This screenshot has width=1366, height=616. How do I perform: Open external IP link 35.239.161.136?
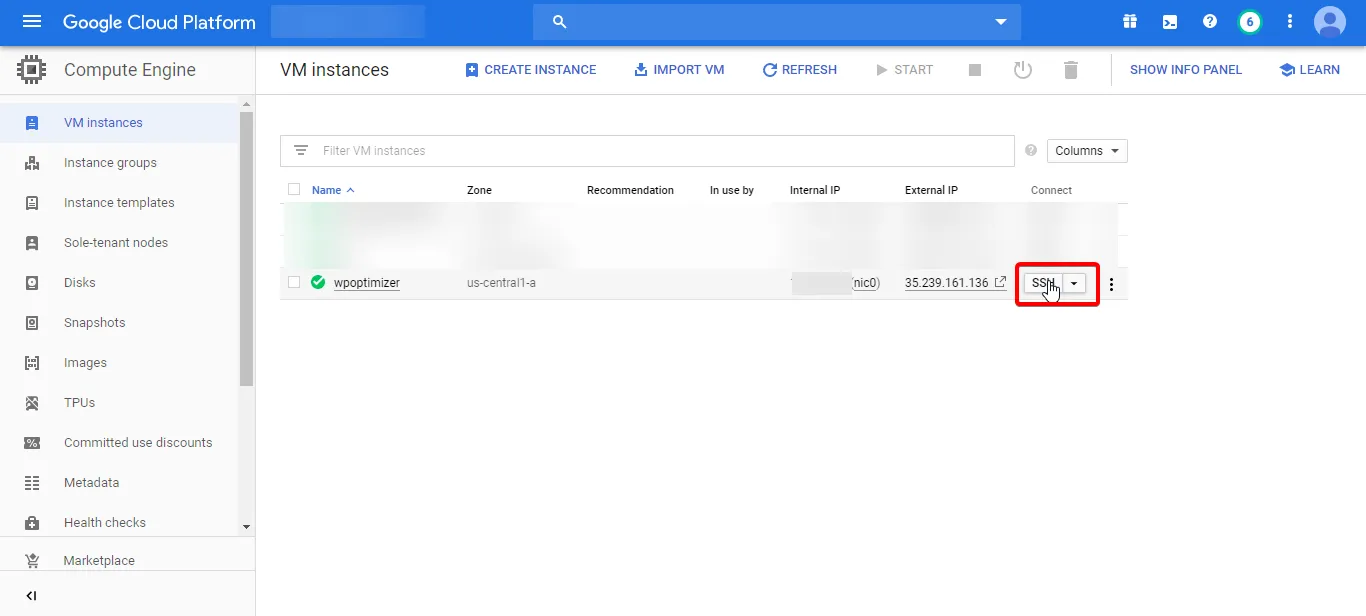point(947,282)
